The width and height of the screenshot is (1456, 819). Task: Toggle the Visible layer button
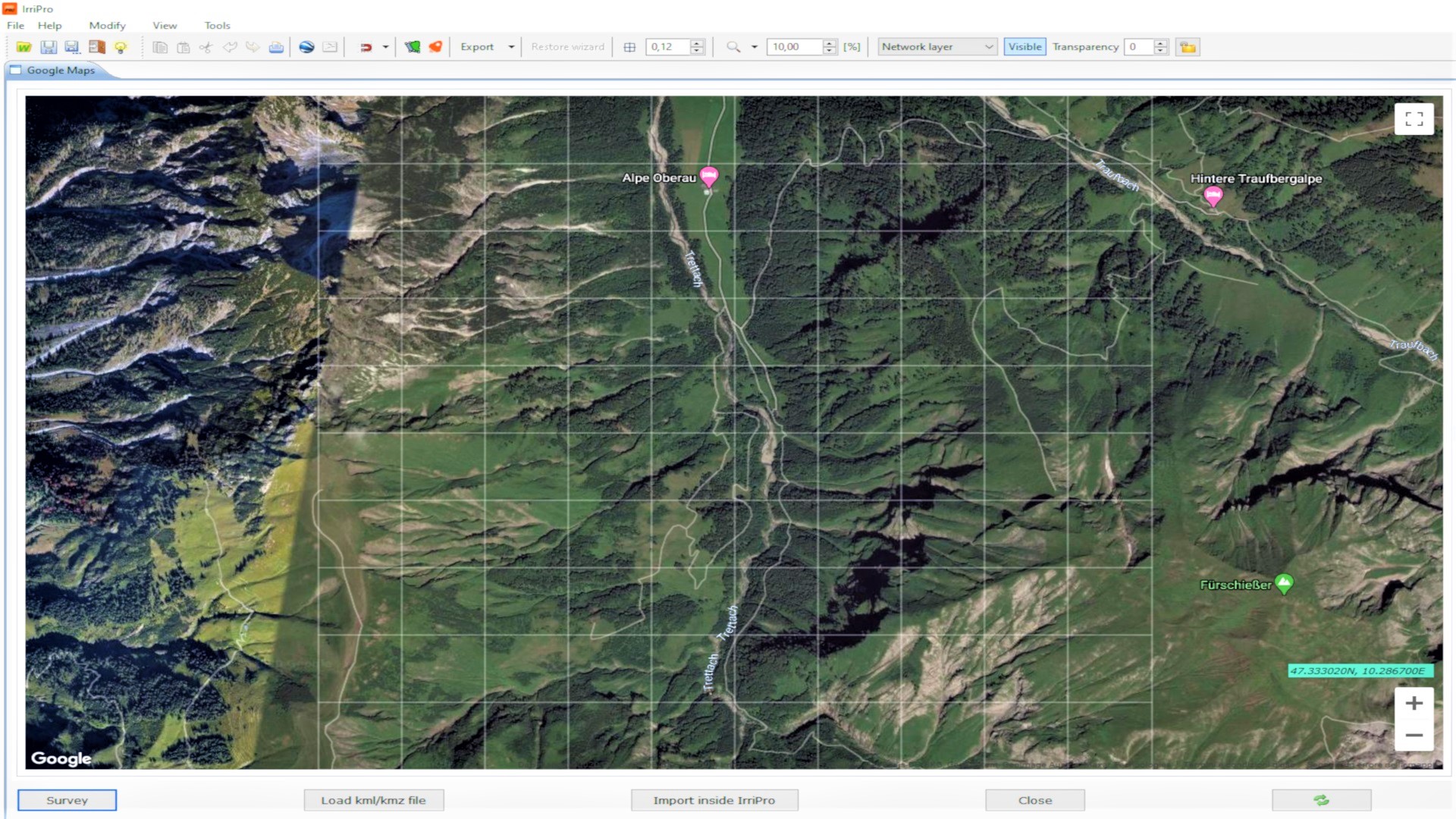click(x=1025, y=47)
